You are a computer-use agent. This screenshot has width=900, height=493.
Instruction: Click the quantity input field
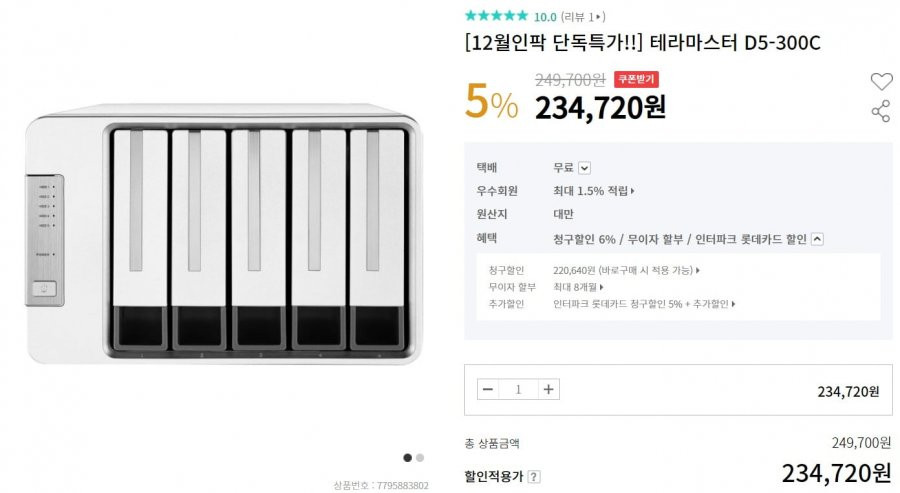tap(518, 390)
